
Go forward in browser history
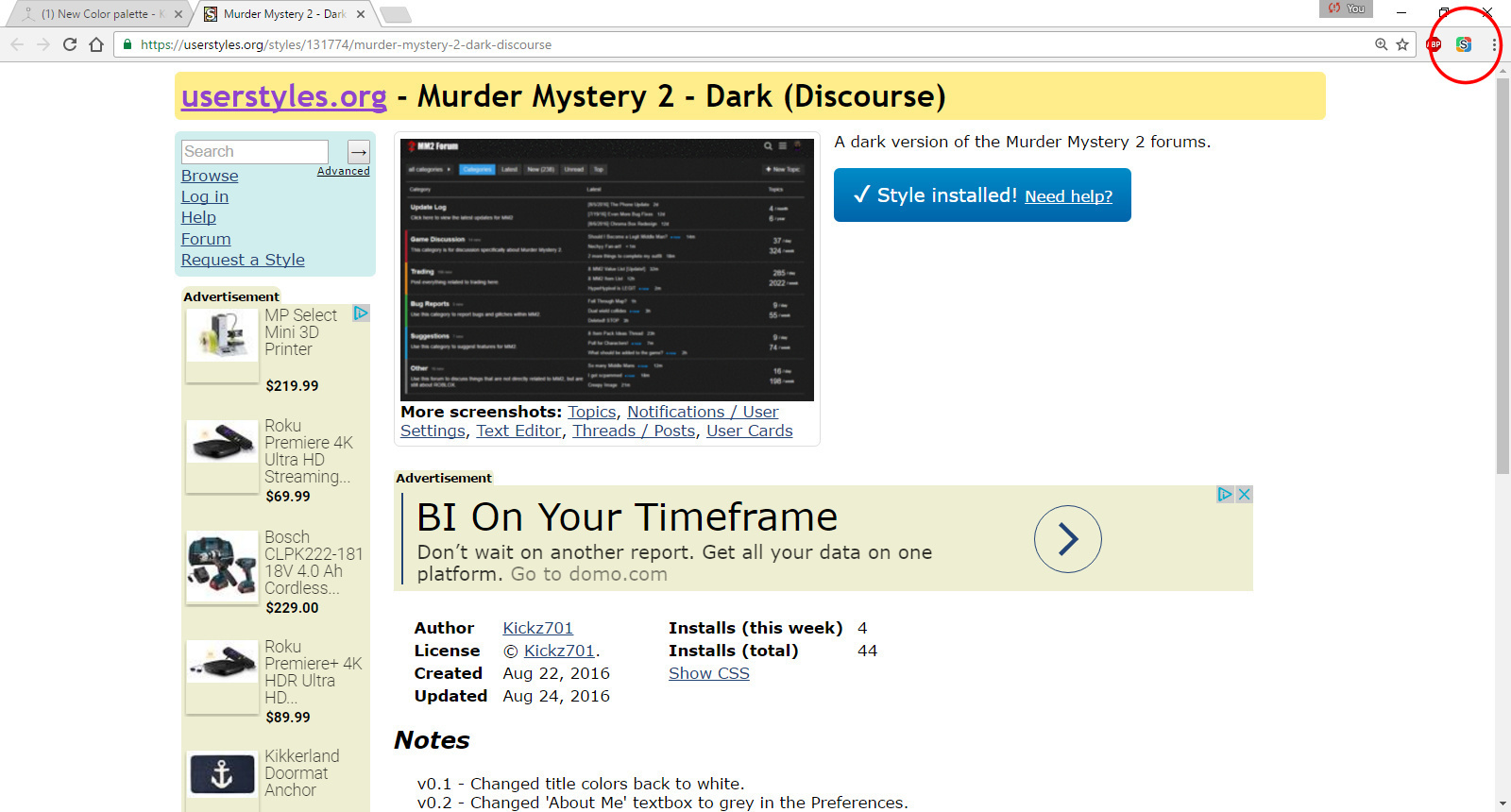click(x=43, y=44)
